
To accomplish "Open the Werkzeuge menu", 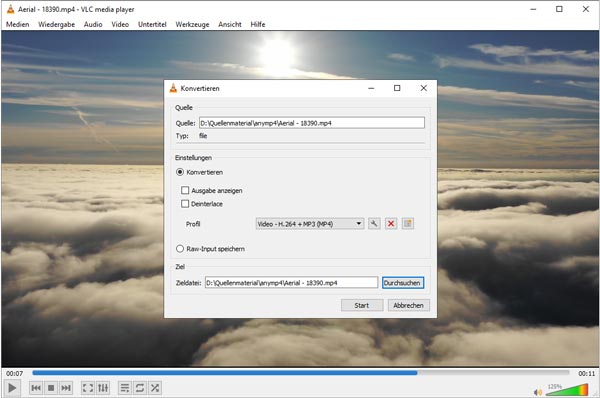I will [192, 24].
